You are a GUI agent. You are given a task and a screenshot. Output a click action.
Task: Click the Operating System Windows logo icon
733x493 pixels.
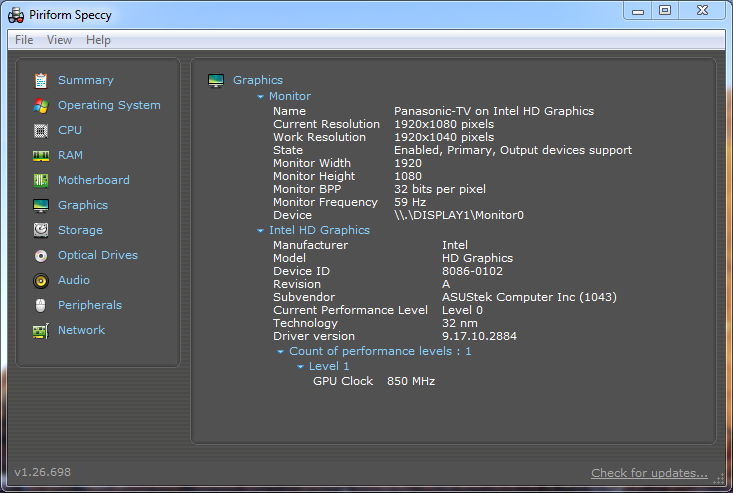click(41, 105)
